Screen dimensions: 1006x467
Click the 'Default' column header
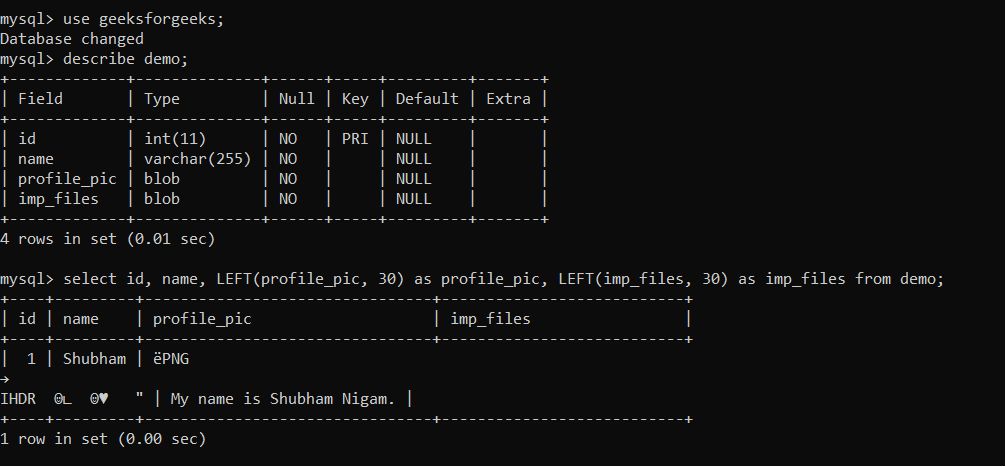427,99
